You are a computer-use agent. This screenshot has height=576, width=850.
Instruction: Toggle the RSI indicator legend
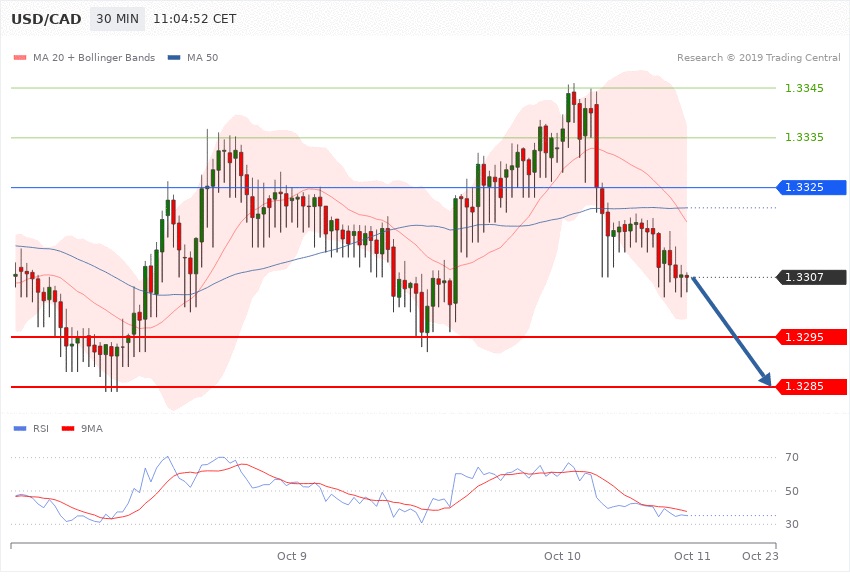click(40, 428)
